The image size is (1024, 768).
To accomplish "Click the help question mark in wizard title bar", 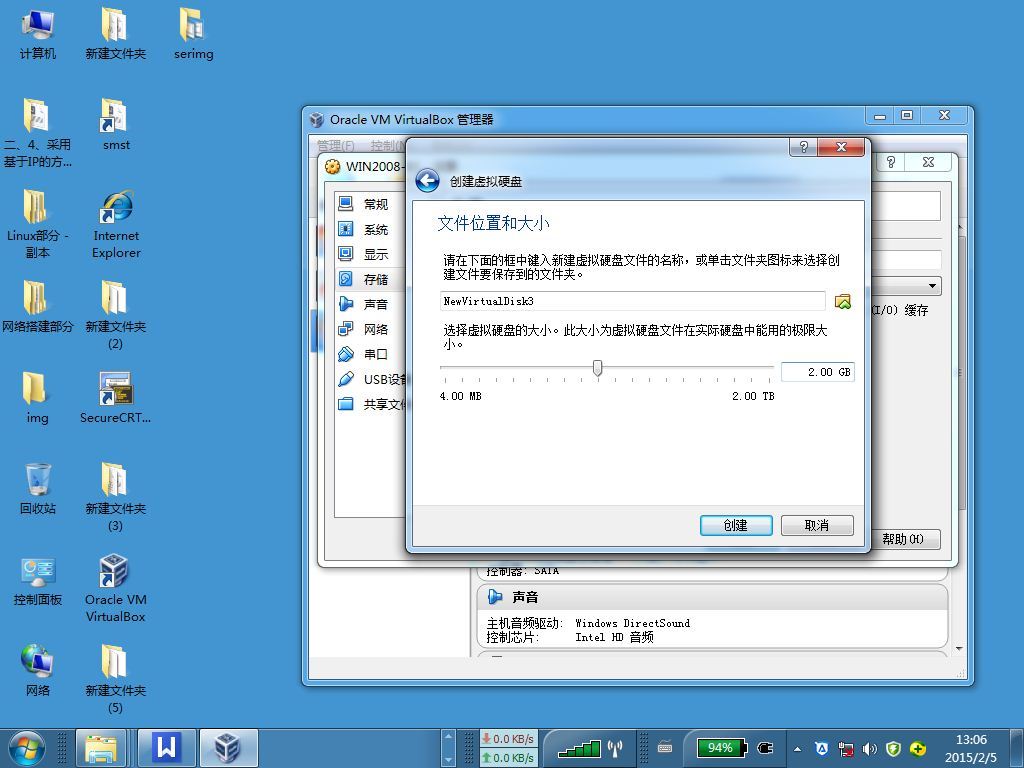I will (x=804, y=147).
